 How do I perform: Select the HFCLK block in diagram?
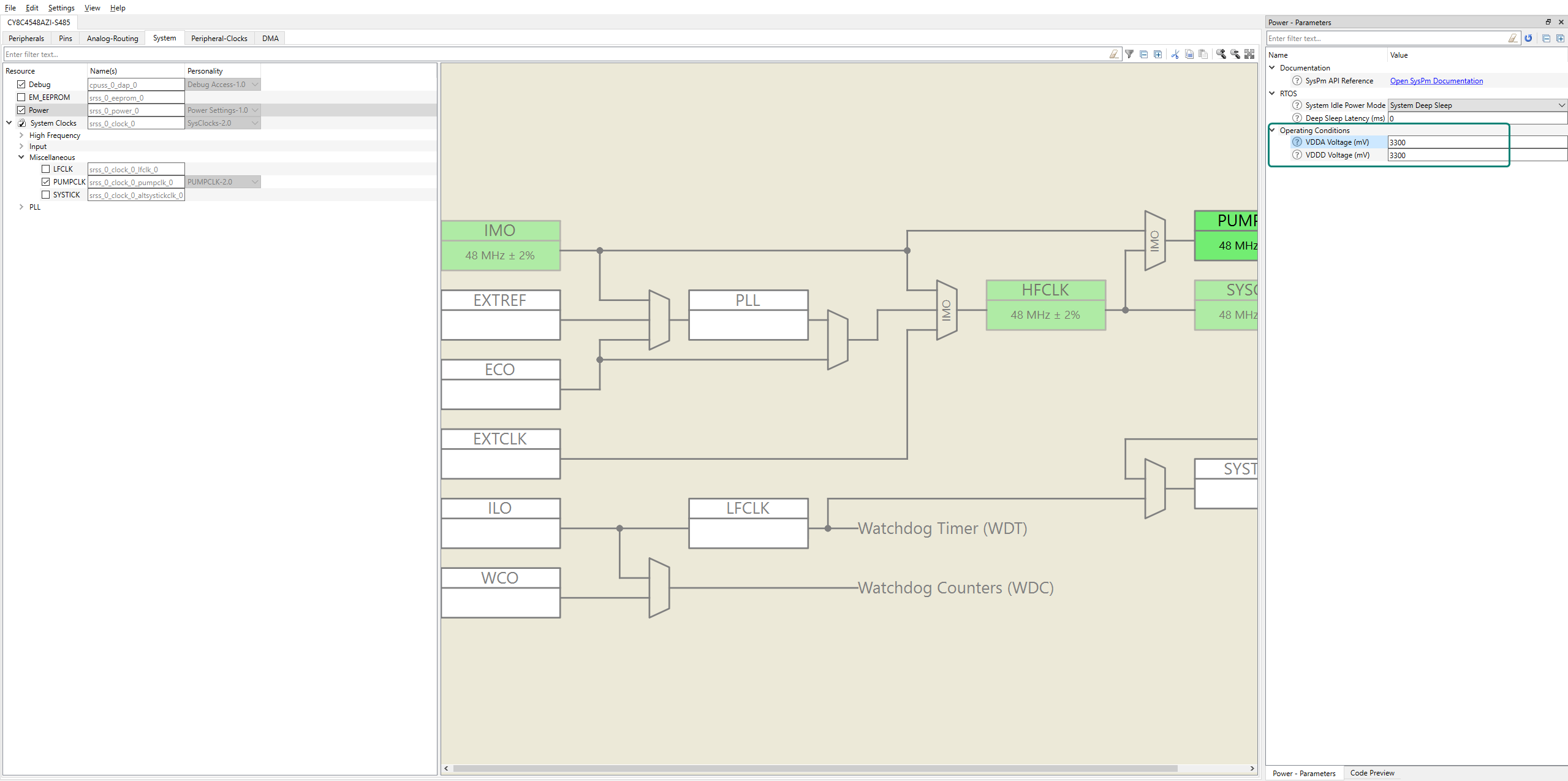click(1046, 305)
